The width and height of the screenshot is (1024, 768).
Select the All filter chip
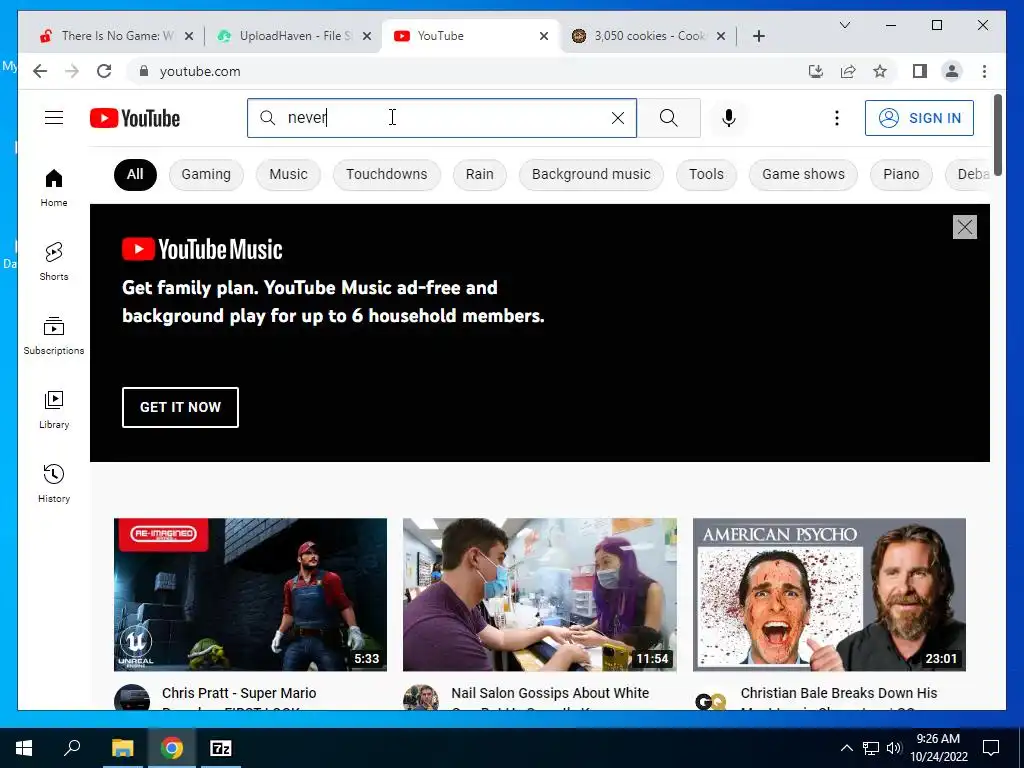(135, 174)
